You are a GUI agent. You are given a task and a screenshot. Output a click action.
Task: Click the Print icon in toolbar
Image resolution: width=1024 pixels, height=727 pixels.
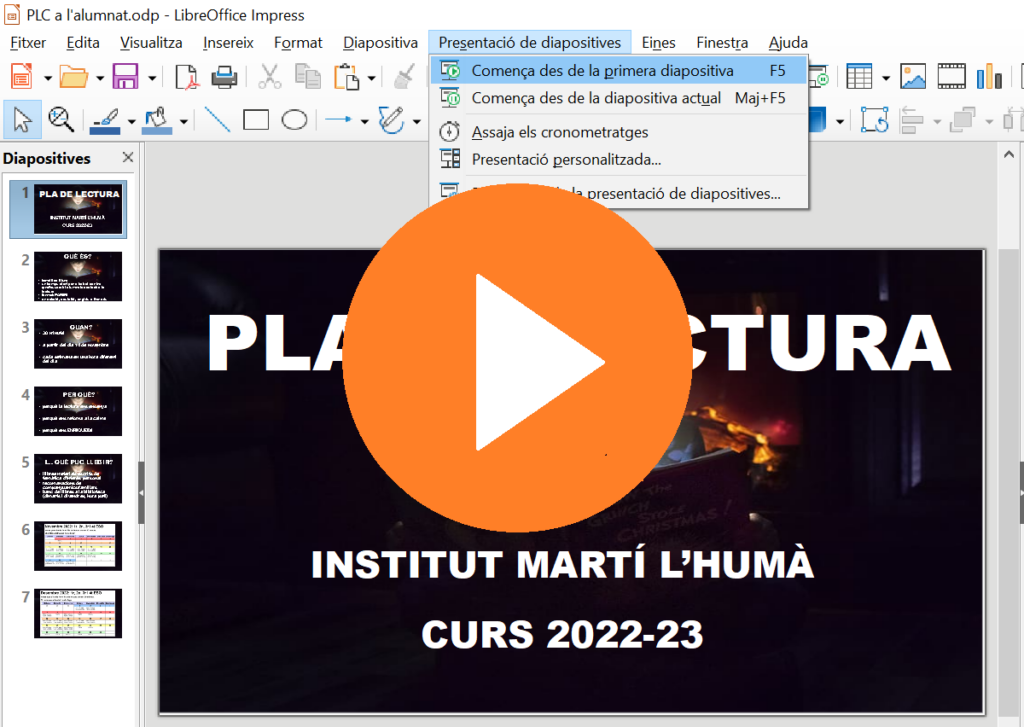point(223,77)
